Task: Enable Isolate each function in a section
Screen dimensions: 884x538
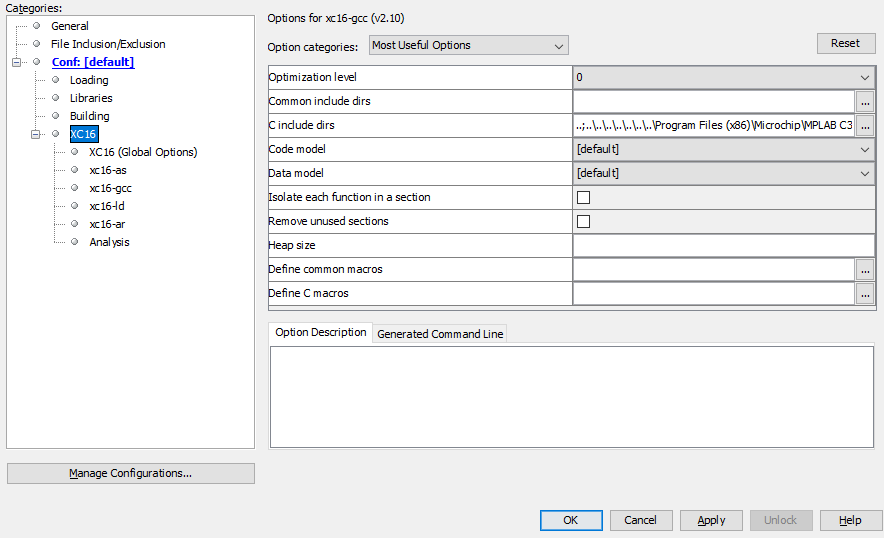Action: pyautogui.click(x=584, y=197)
